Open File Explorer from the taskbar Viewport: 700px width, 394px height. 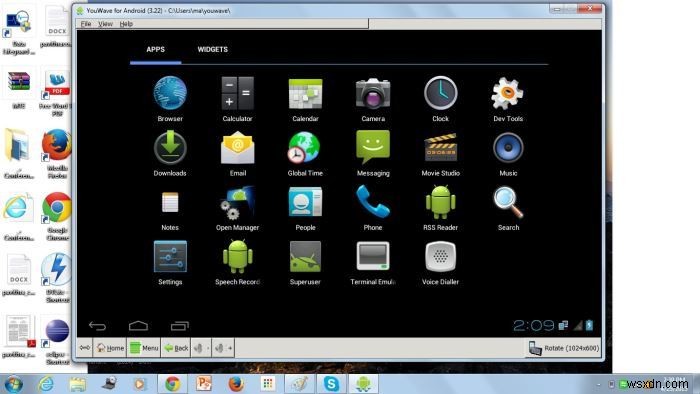pyautogui.click(x=78, y=384)
